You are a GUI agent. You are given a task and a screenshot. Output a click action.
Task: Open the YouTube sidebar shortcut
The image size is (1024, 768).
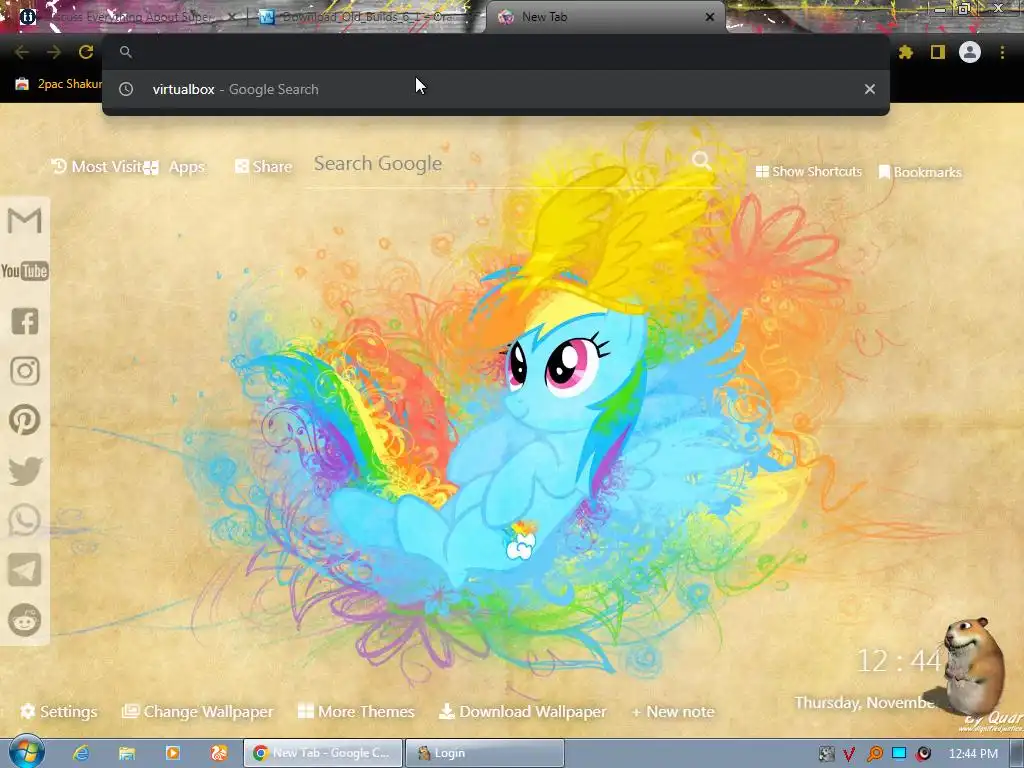(x=25, y=271)
